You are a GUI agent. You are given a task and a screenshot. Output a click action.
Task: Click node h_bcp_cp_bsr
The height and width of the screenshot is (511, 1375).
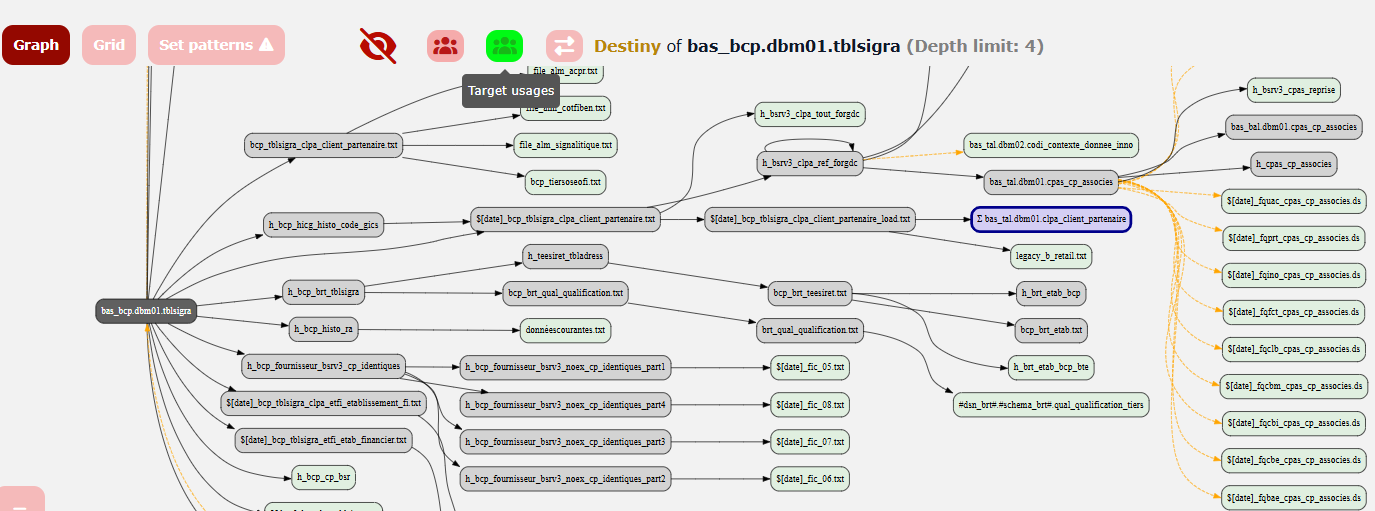[x=323, y=475]
